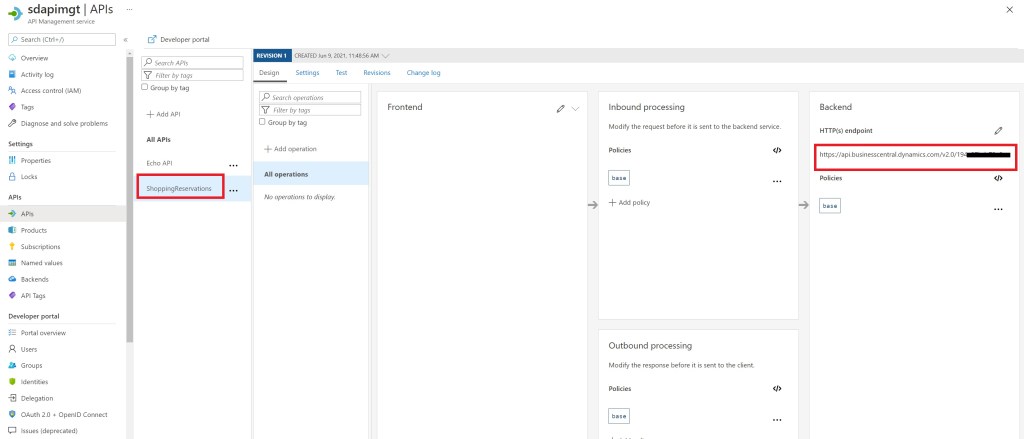Enable Group by tag for operations list

(262, 122)
